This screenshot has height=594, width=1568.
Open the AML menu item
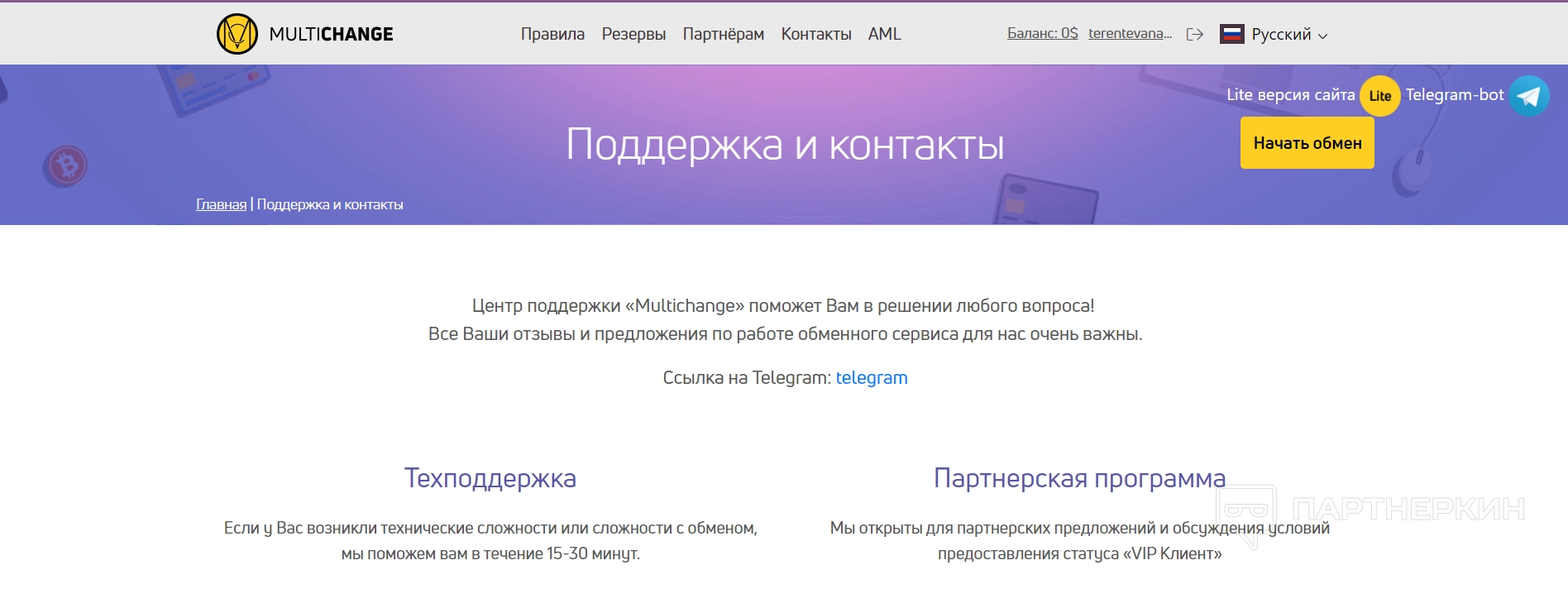click(884, 34)
